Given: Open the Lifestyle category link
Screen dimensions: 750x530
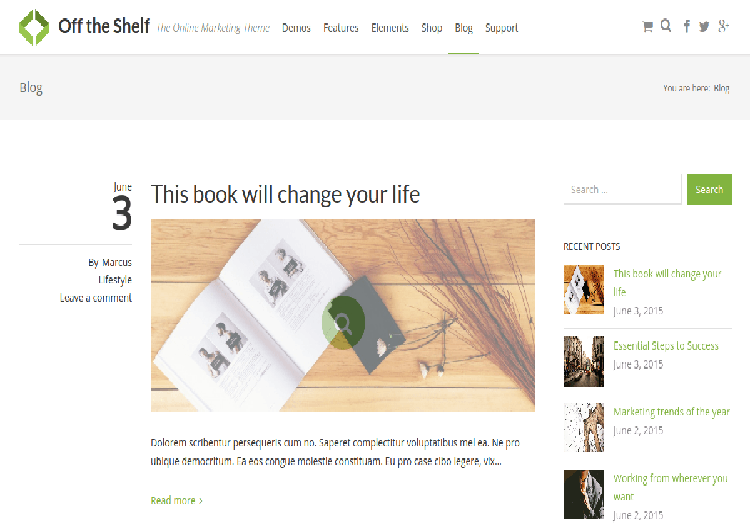Looking at the screenshot, I should tap(115, 280).
